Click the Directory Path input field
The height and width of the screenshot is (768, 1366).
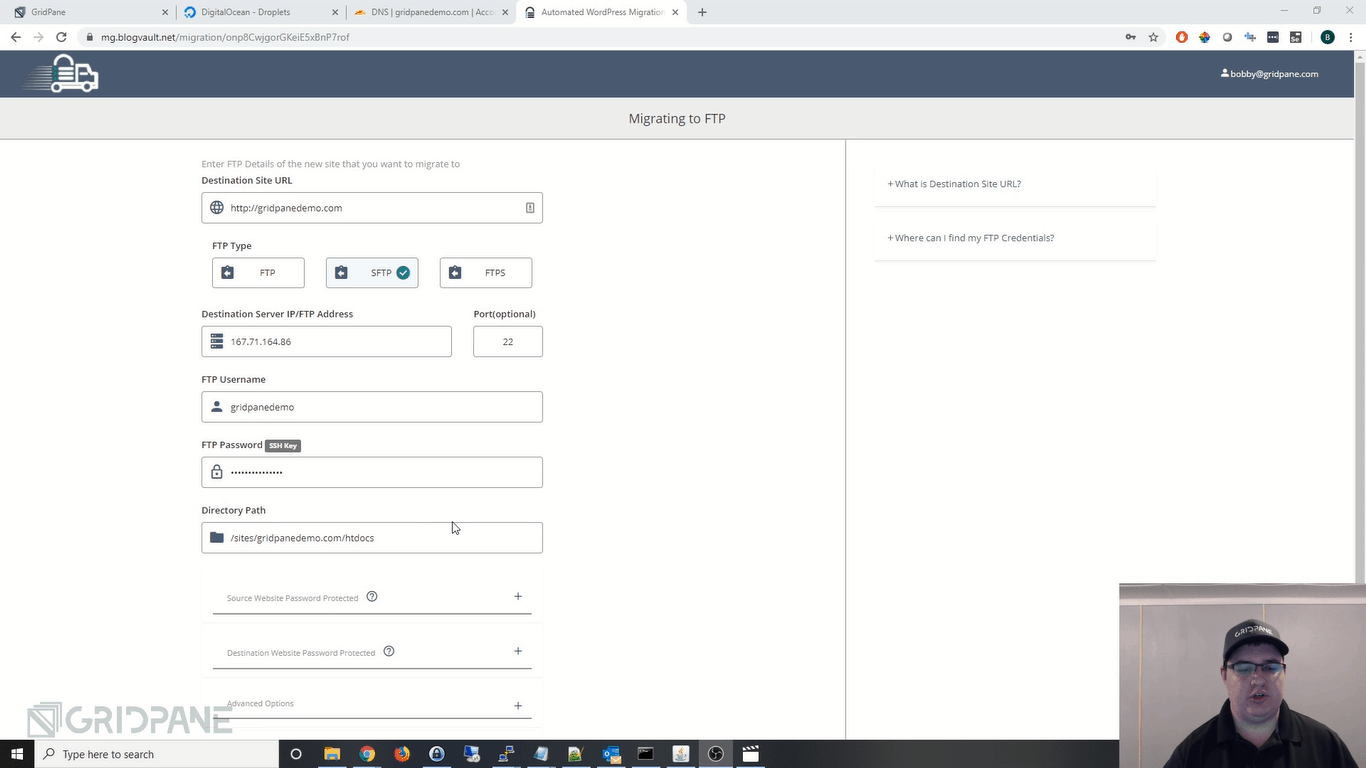(380, 538)
